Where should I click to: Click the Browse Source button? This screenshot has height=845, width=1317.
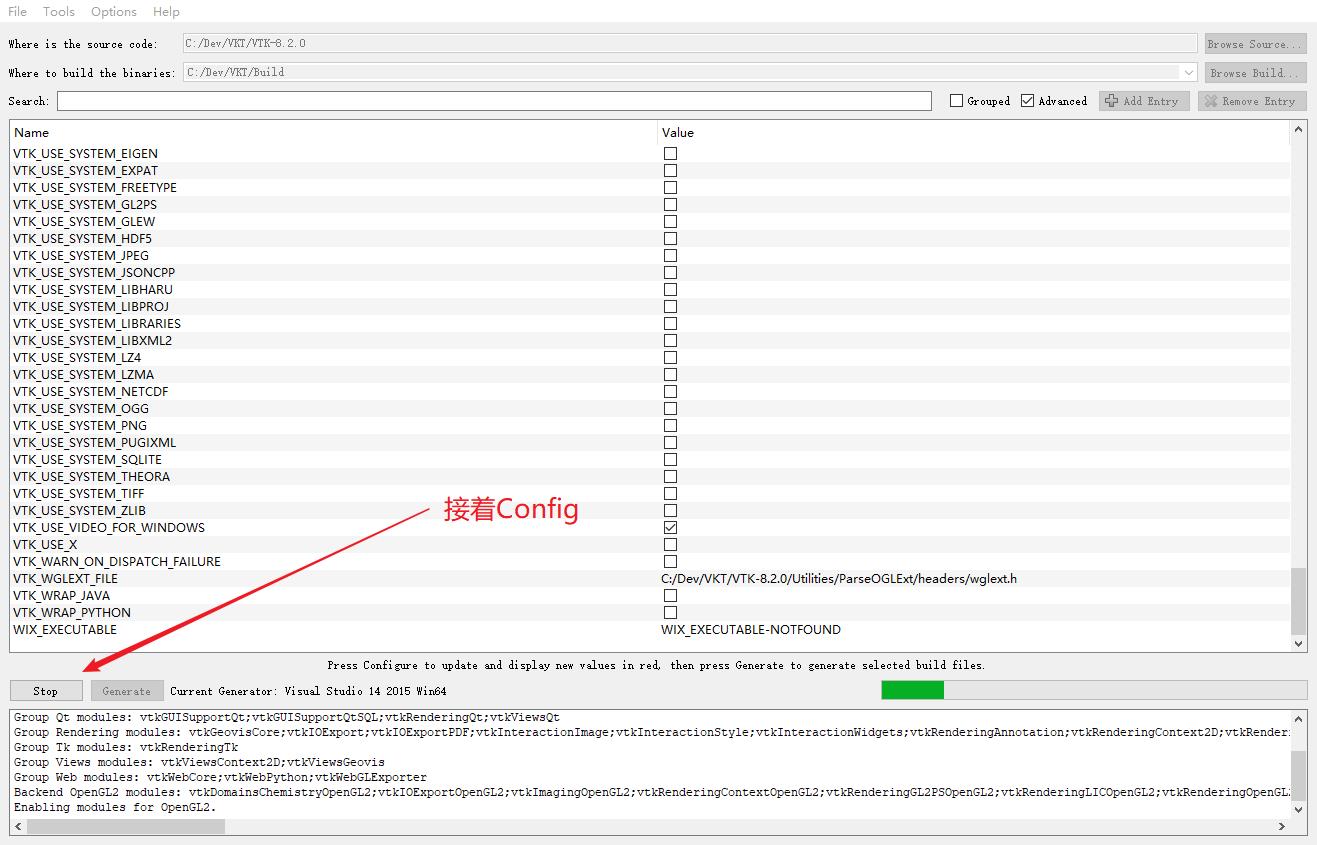(x=1255, y=44)
